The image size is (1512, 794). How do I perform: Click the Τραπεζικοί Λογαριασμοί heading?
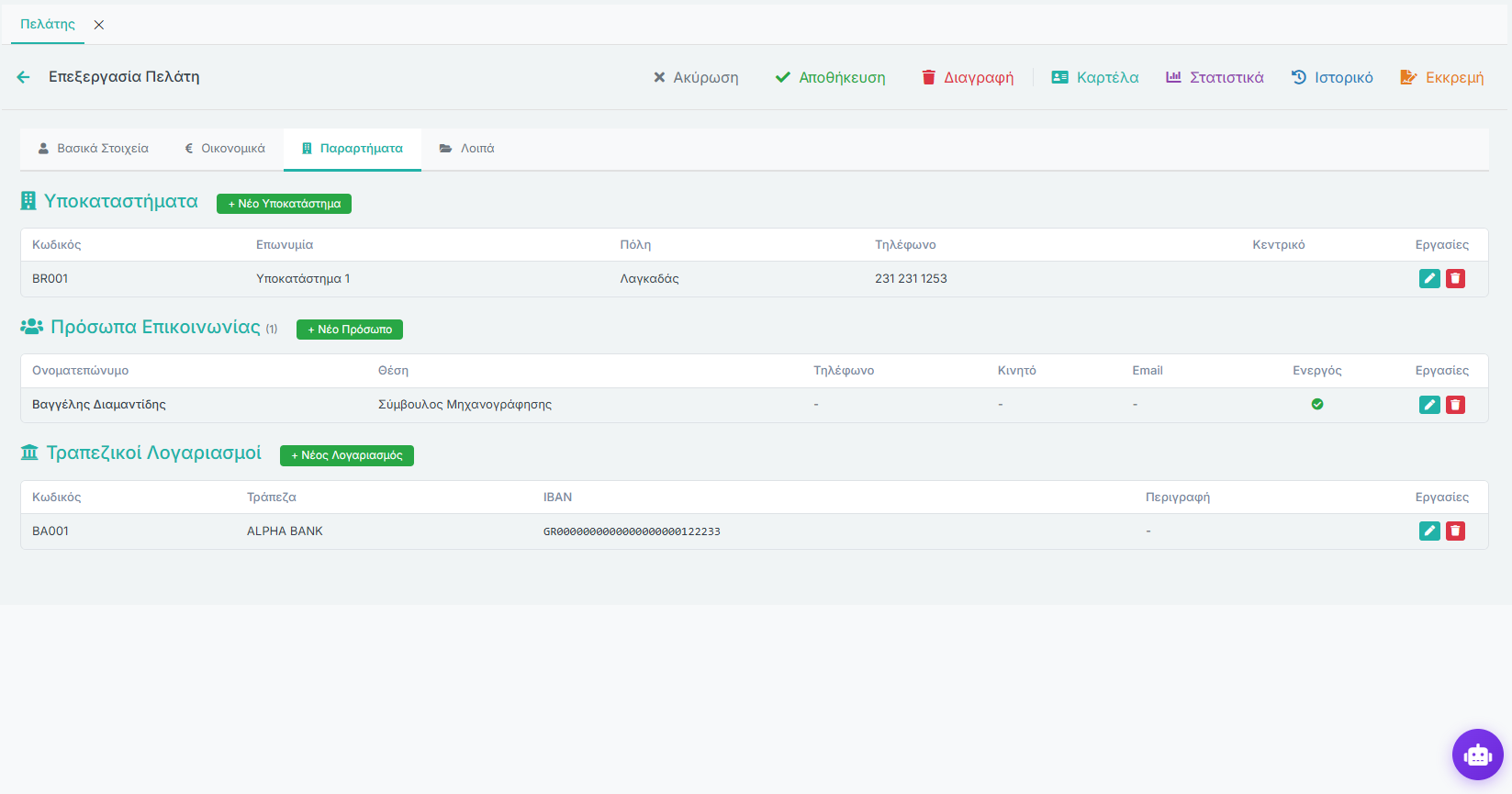154,453
